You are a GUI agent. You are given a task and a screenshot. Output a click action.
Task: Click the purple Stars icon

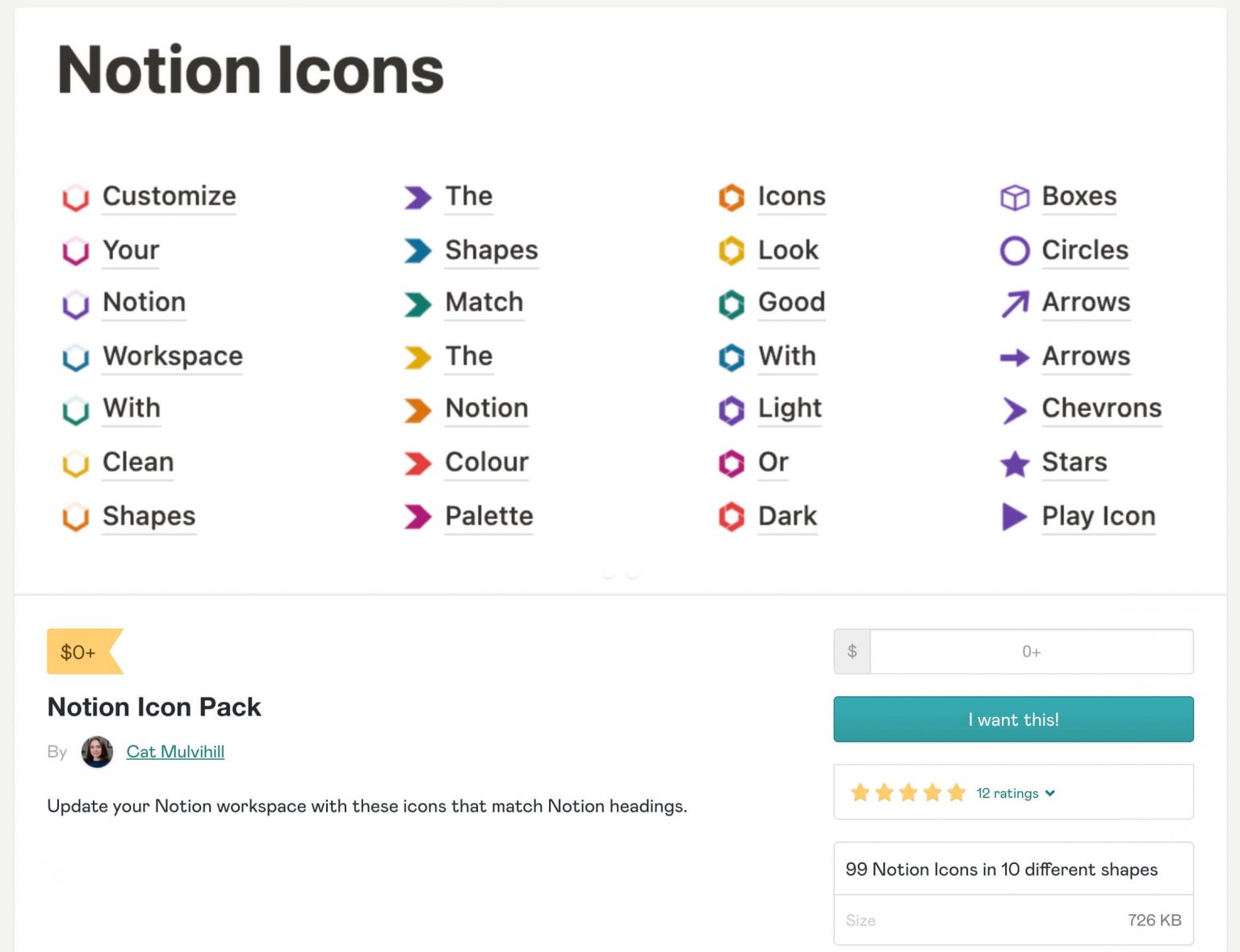pos(1014,463)
